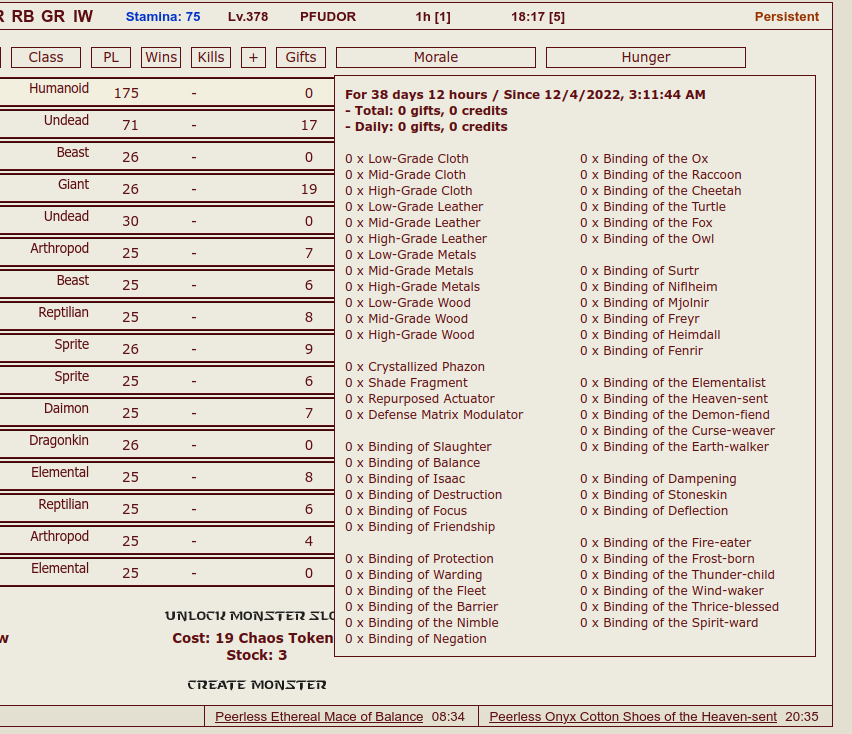Click the 1h [1] timer text
The width and height of the screenshot is (852, 734).
(433, 17)
